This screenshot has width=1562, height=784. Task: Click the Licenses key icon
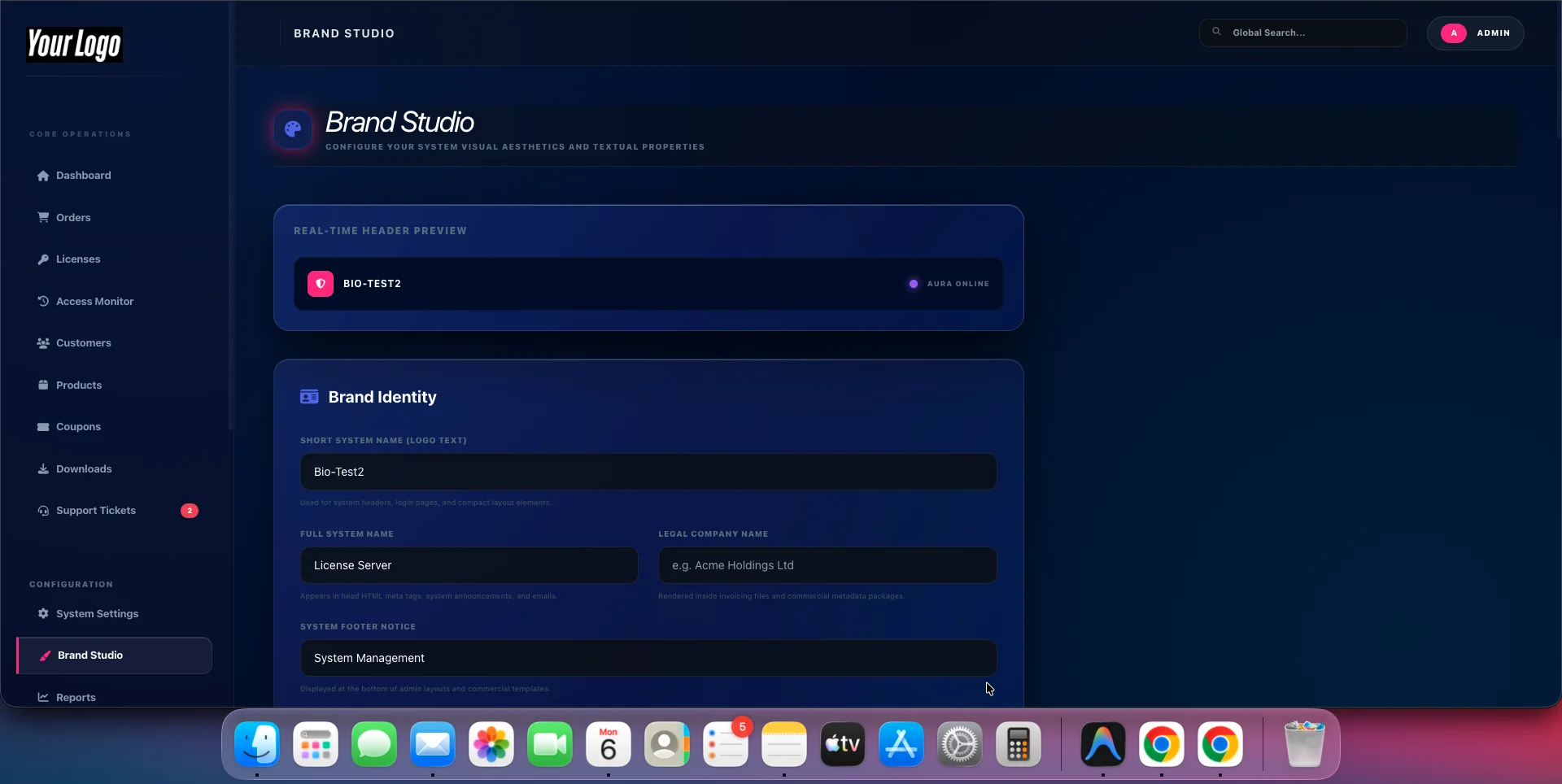43,259
